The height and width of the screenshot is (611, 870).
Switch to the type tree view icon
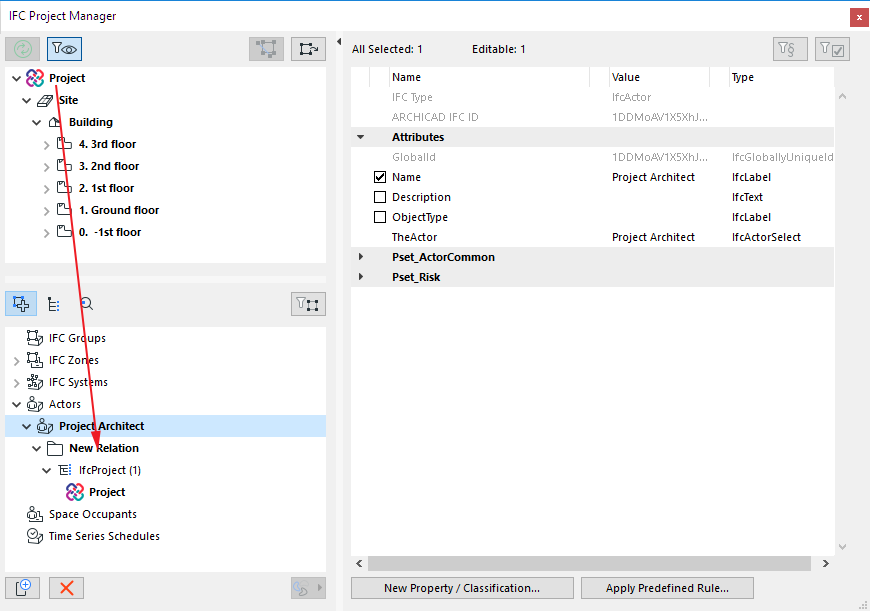(54, 304)
